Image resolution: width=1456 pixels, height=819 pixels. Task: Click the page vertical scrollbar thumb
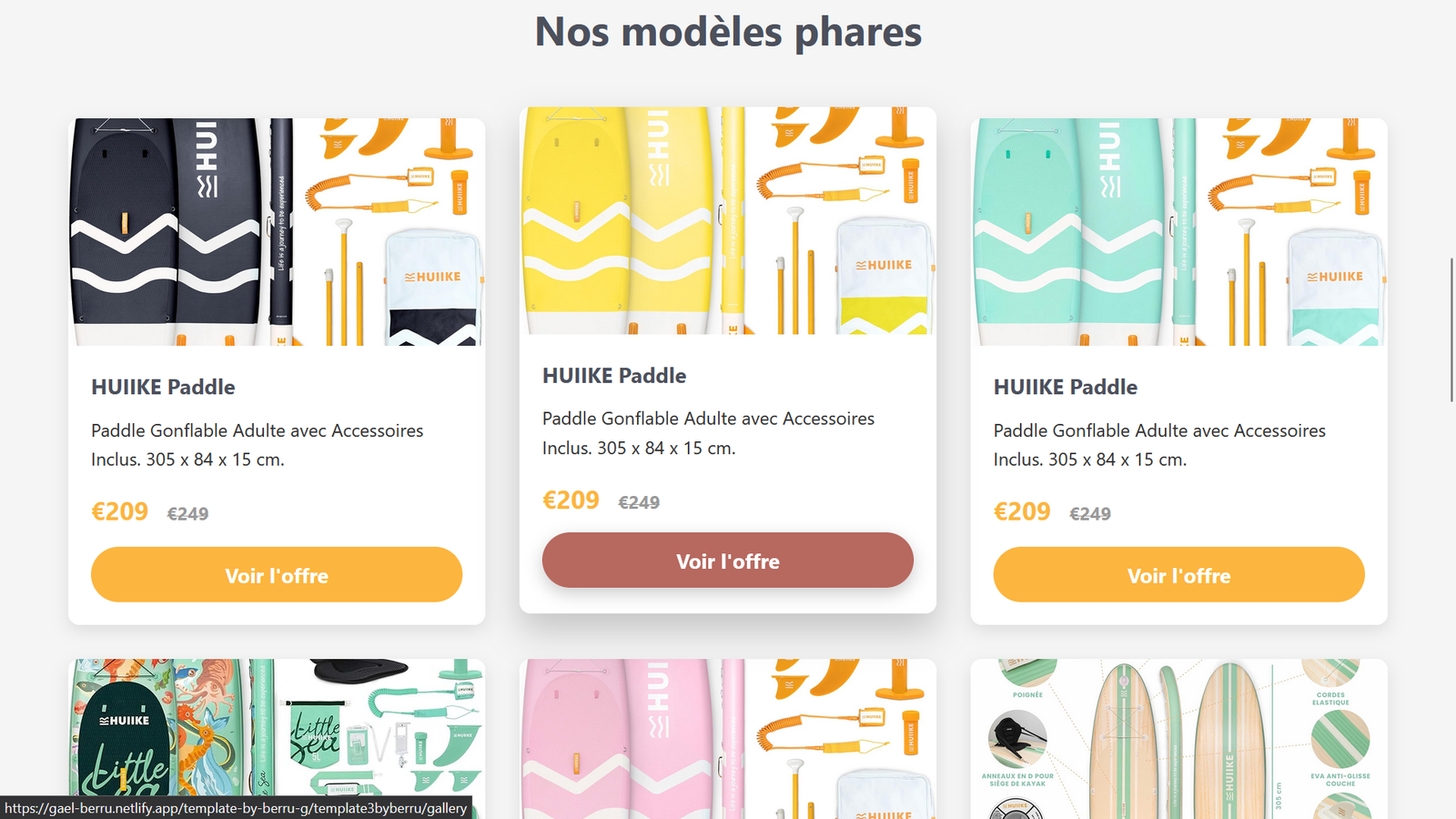tap(1451, 329)
